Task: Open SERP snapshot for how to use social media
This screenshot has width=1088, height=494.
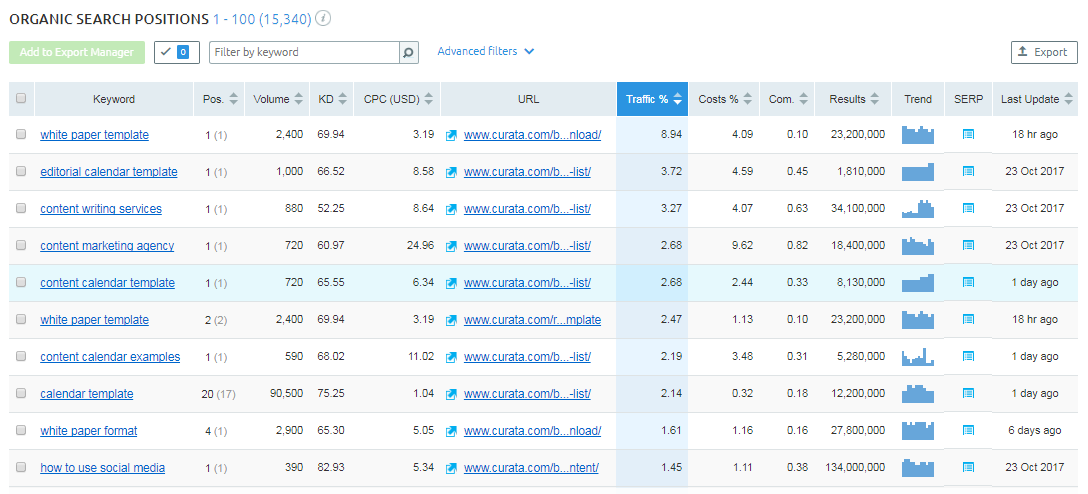Action: tap(968, 468)
